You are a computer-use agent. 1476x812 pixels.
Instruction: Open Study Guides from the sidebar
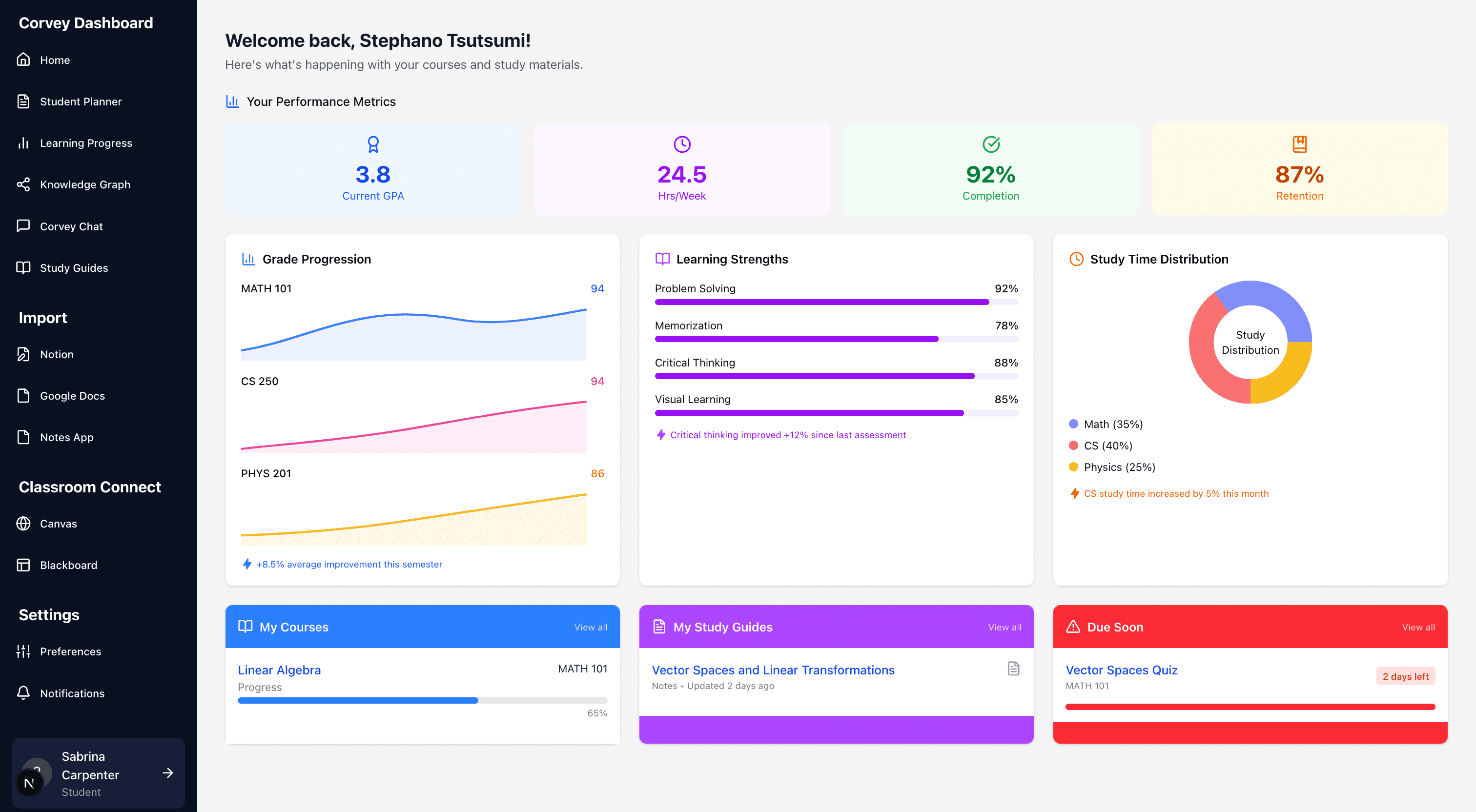click(x=74, y=267)
